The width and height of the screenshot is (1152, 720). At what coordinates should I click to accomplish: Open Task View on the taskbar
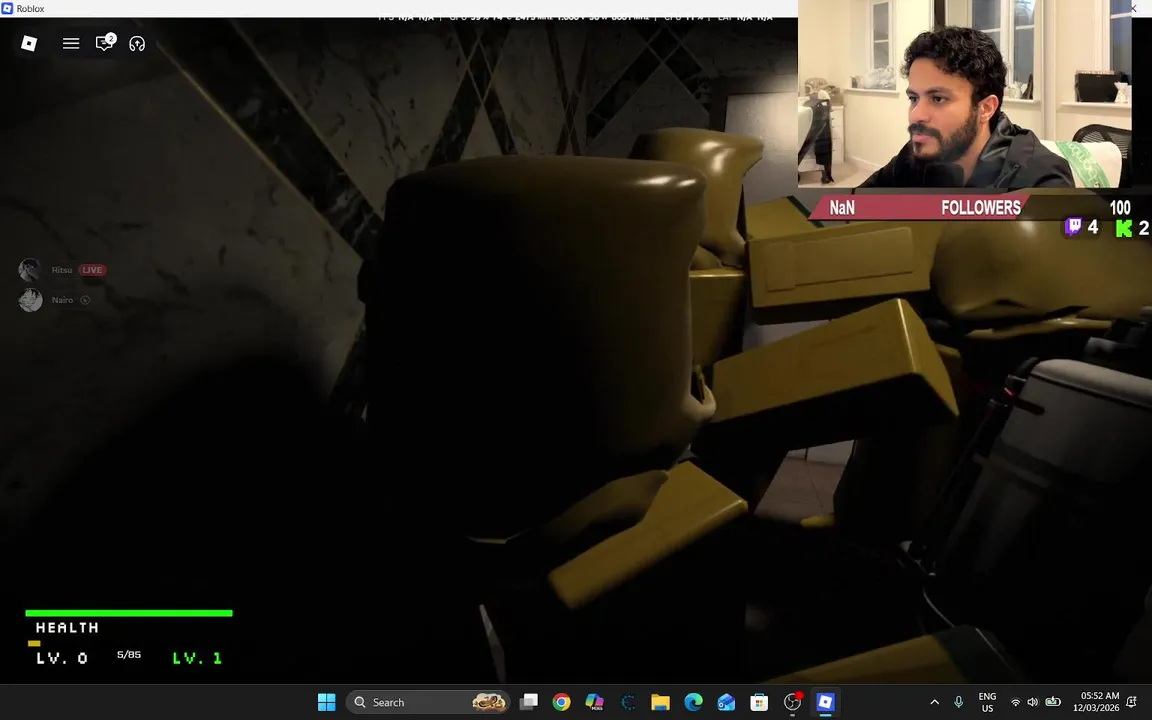click(x=528, y=702)
